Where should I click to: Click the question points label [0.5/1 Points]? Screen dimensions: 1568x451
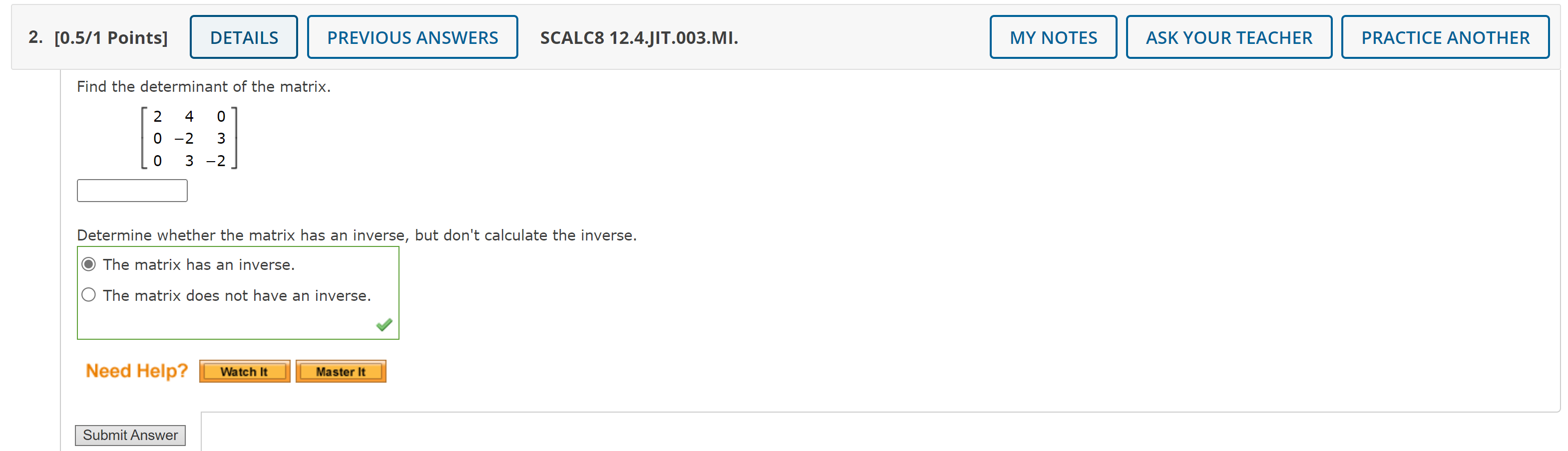(111, 38)
